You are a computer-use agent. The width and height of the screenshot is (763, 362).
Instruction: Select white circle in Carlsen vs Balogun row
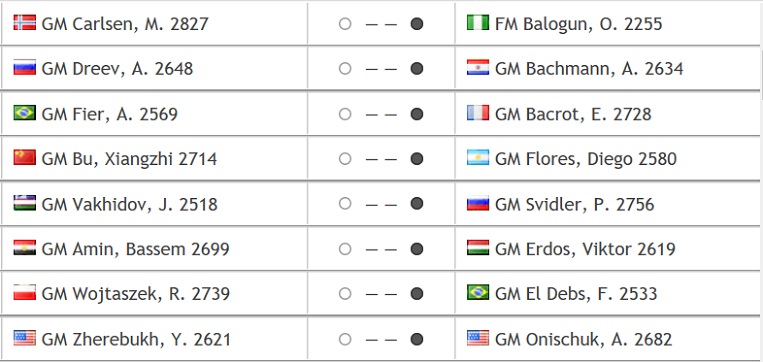[x=345, y=23]
